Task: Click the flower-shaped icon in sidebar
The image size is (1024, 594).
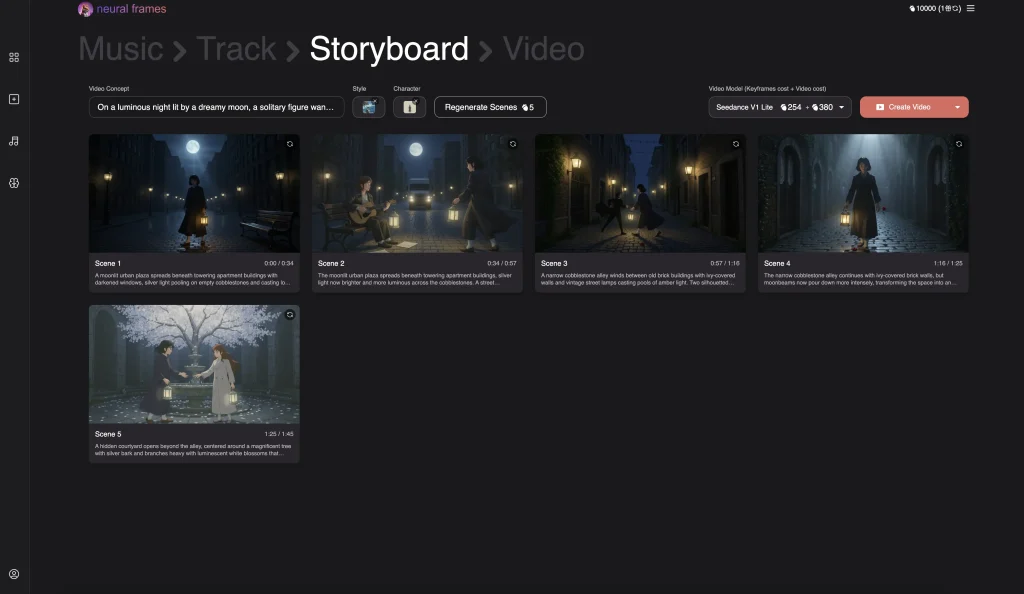Action: (x=14, y=183)
